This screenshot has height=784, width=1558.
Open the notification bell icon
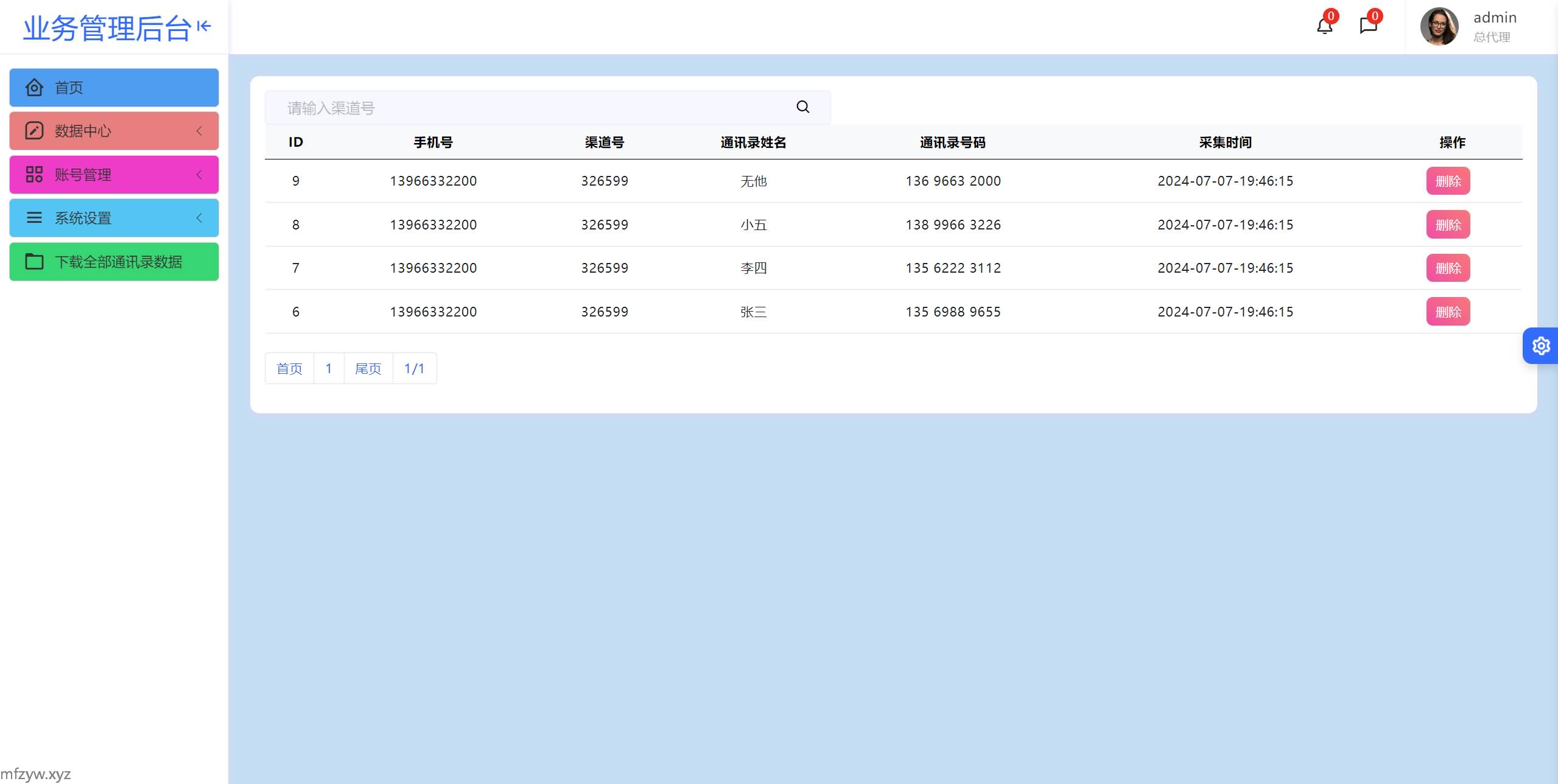(1324, 26)
